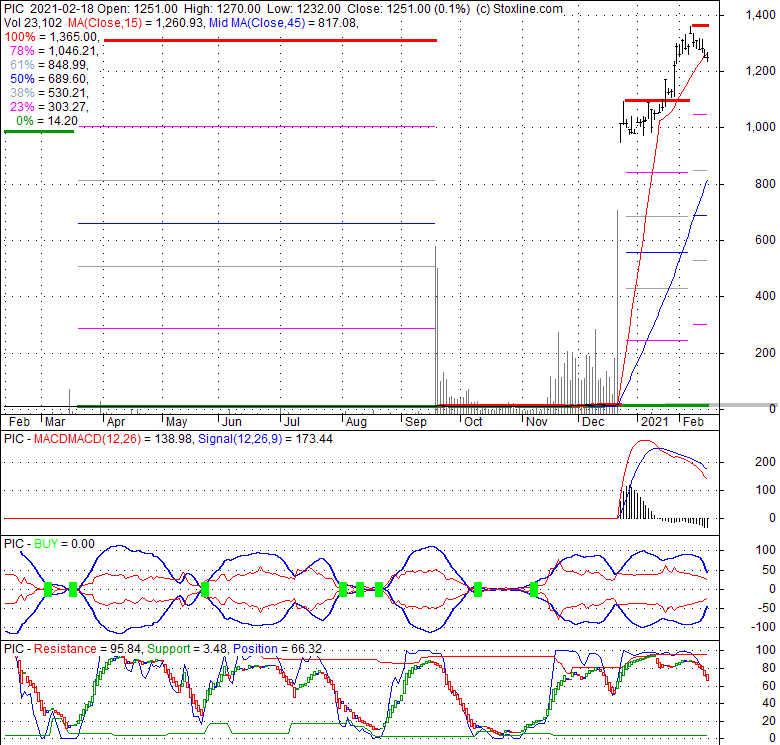Image resolution: width=780 pixels, height=745 pixels.
Task: Select the Mid MA(Close,45) legend label
Action: 257,23
